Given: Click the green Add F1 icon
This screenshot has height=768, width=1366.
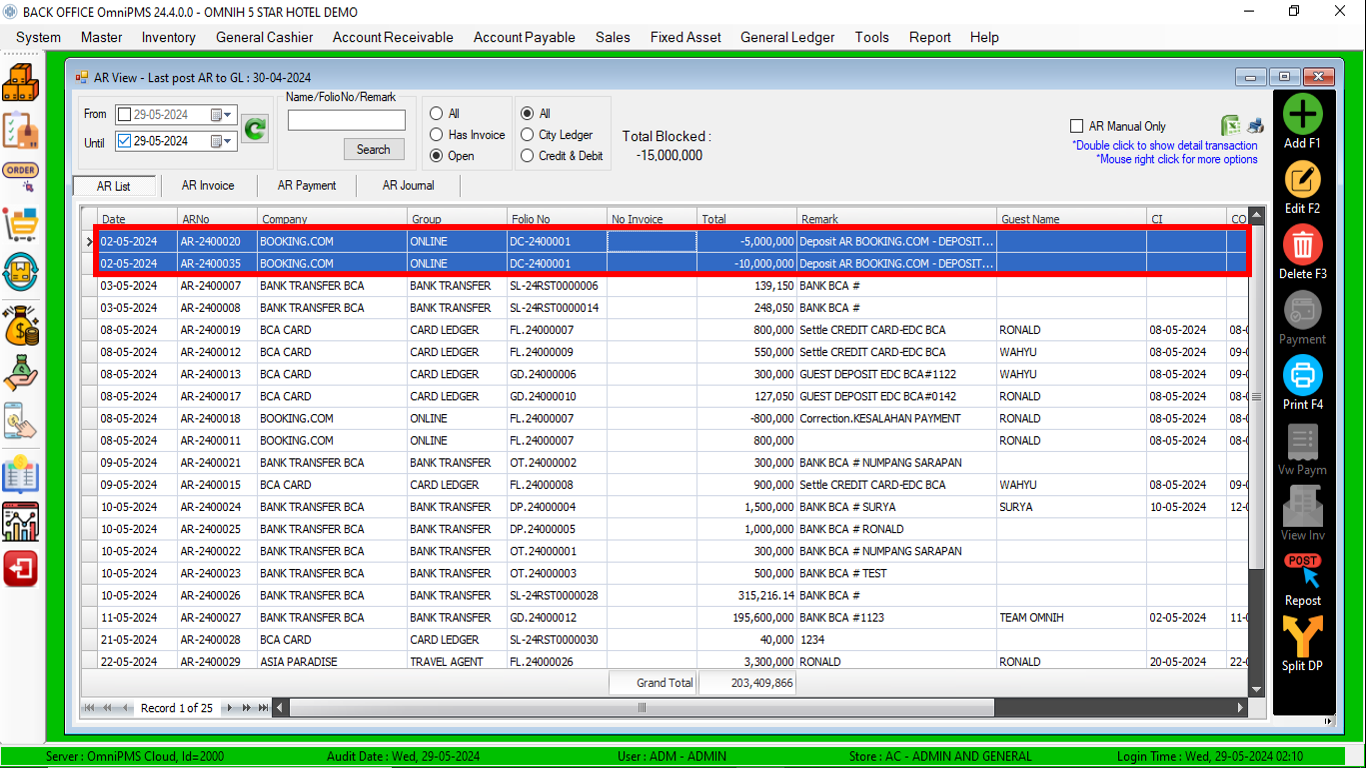Looking at the screenshot, I should click(x=1302, y=115).
